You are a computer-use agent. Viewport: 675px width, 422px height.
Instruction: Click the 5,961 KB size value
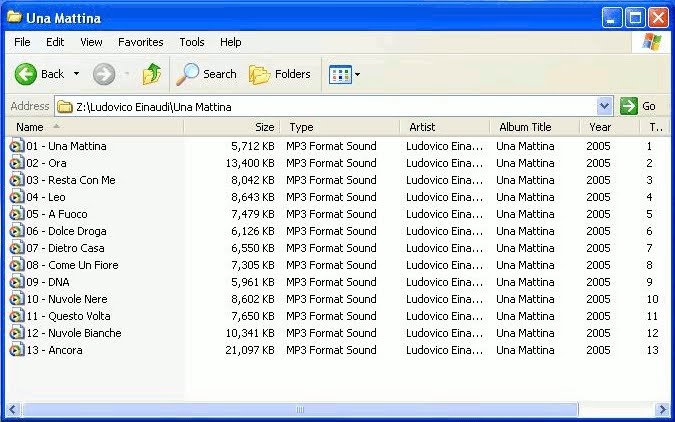[253, 282]
